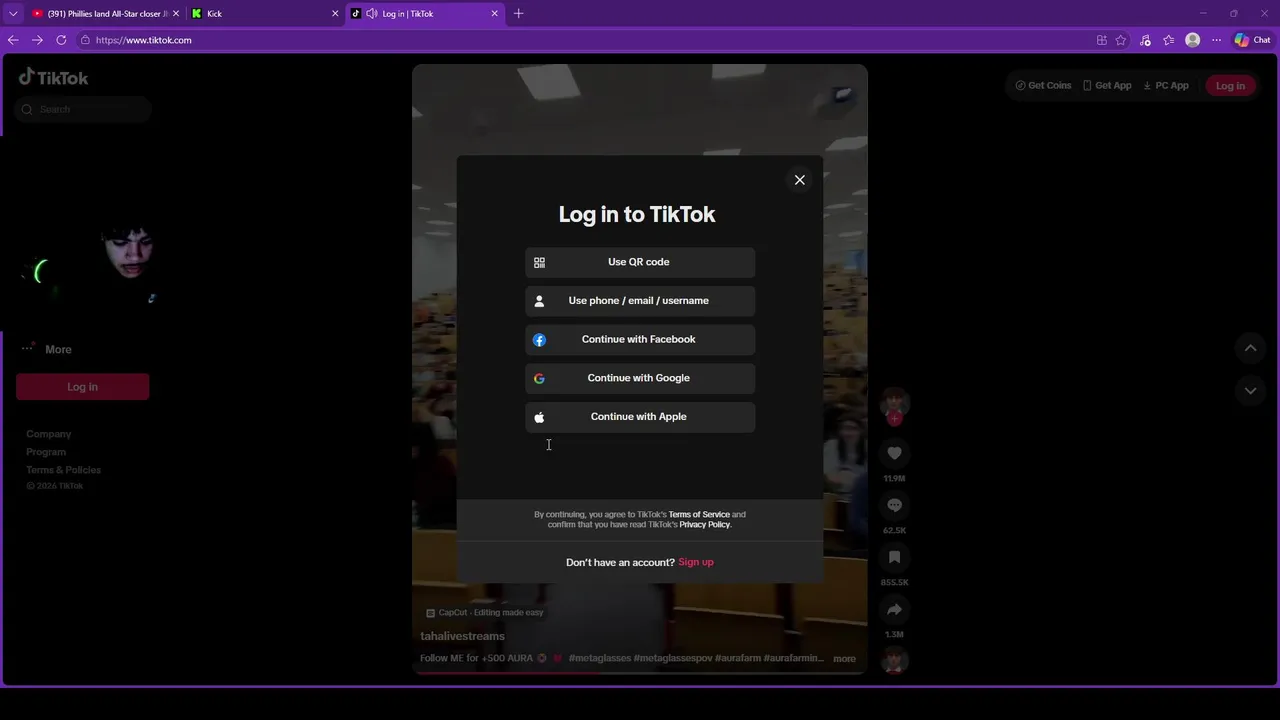The height and width of the screenshot is (720, 1280).
Task: Click the #metaglasses hashtag
Action: [600, 658]
